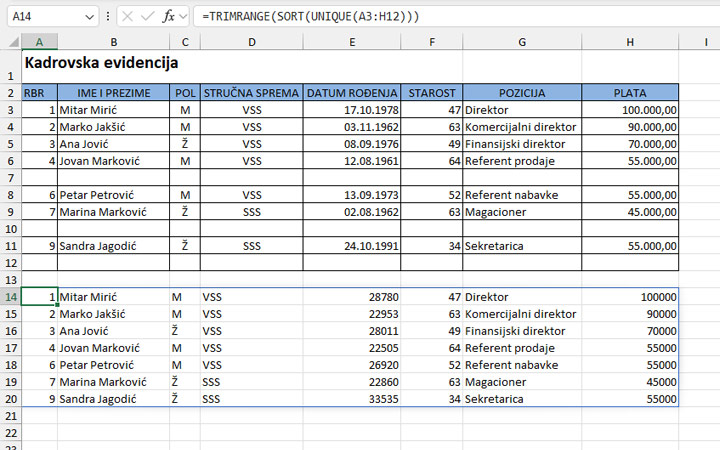Click cell containing 100.000,00 salary
Image resolution: width=720 pixels, height=450 pixels.
630,110
